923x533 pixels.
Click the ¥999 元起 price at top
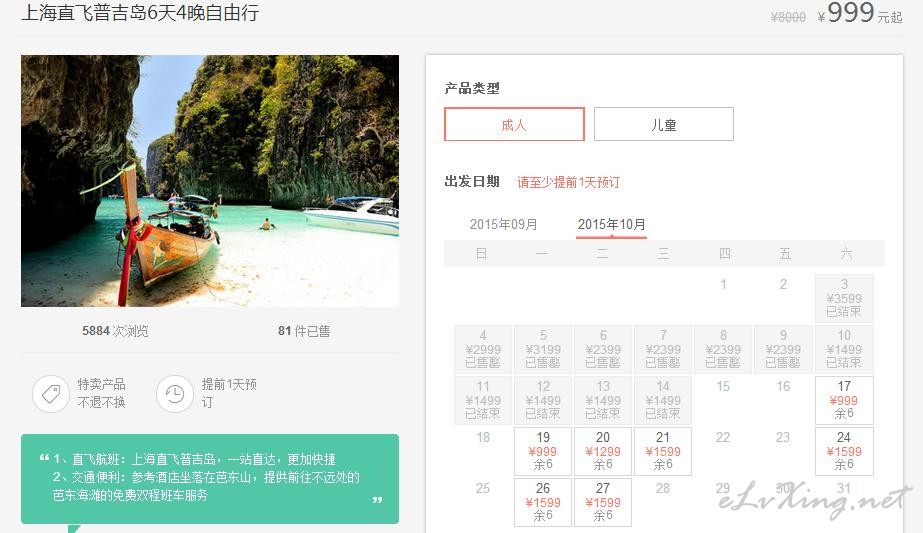coord(860,13)
